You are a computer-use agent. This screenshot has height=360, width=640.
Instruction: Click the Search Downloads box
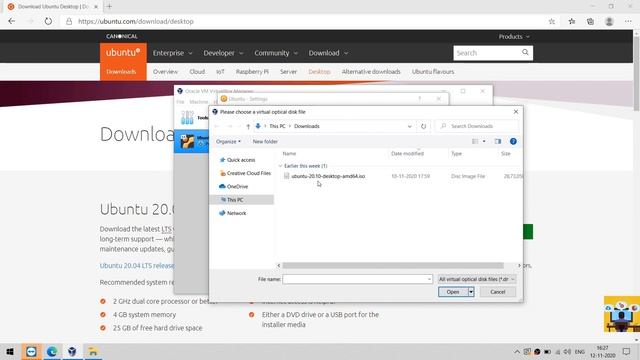(x=476, y=127)
